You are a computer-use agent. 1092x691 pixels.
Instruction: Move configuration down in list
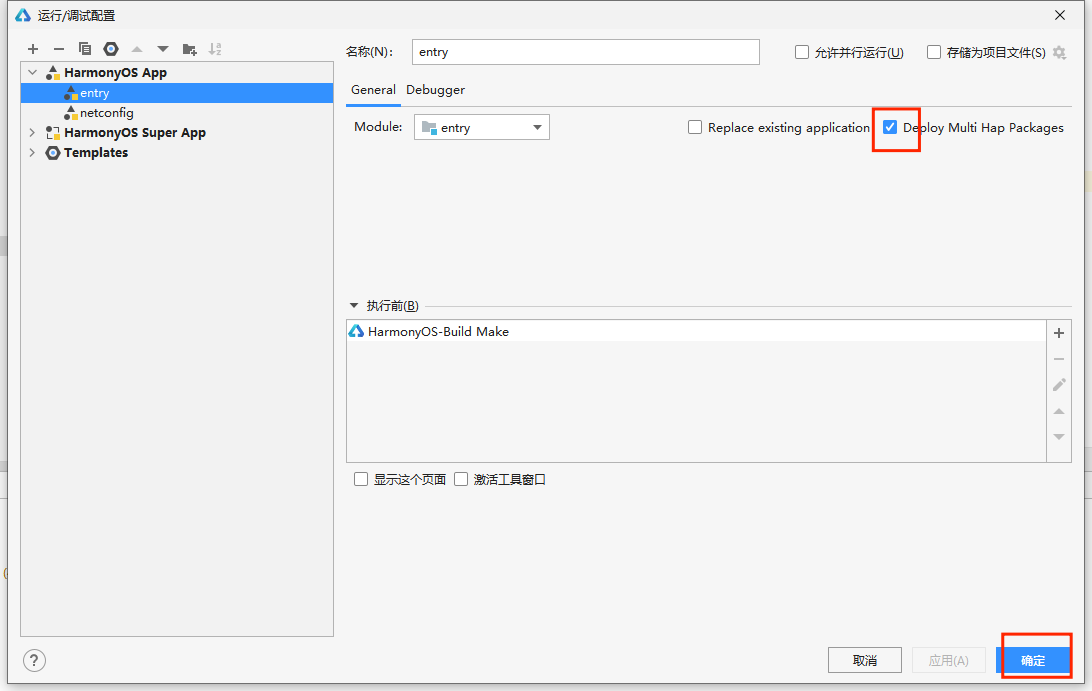point(163,49)
